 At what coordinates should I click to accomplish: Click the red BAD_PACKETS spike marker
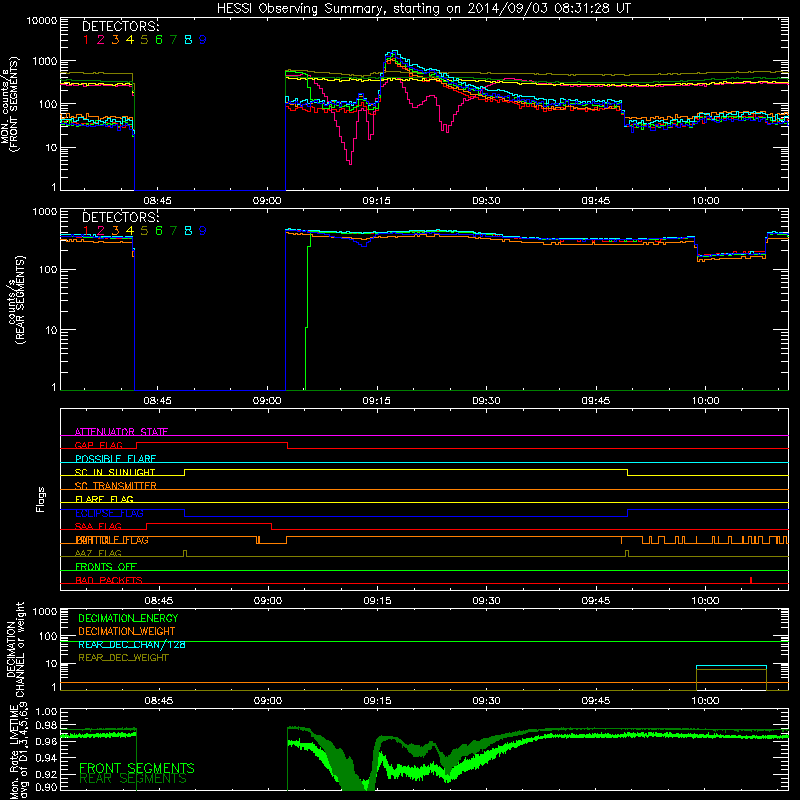[x=751, y=580]
